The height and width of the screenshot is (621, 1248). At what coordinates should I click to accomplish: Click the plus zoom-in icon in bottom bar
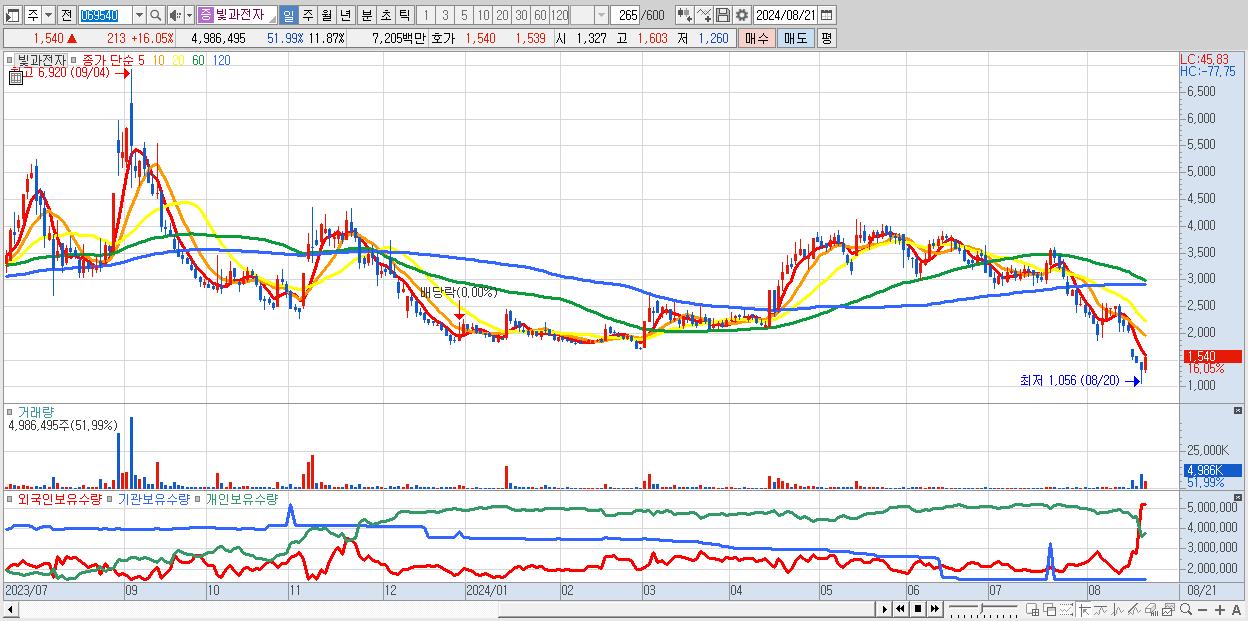pyautogui.click(x=1220, y=610)
